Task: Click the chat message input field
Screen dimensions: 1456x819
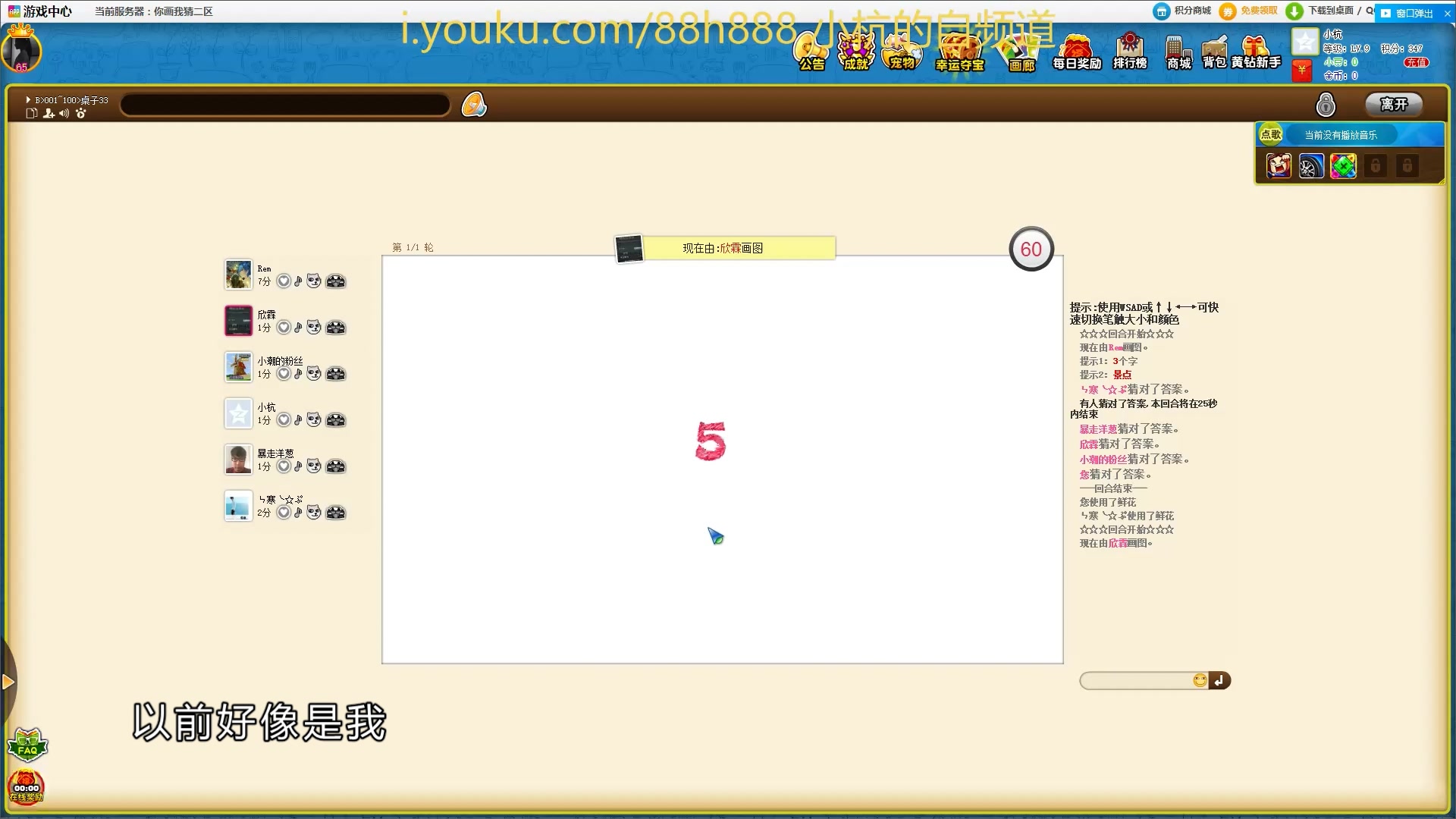Action: coord(1136,680)
